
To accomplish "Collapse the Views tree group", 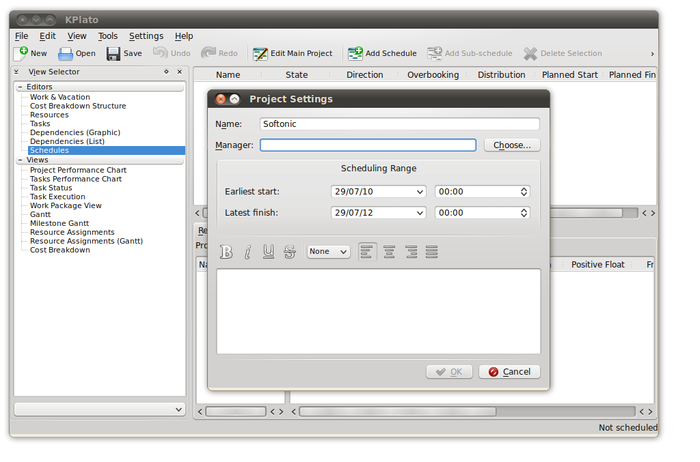I will [20, 160].
